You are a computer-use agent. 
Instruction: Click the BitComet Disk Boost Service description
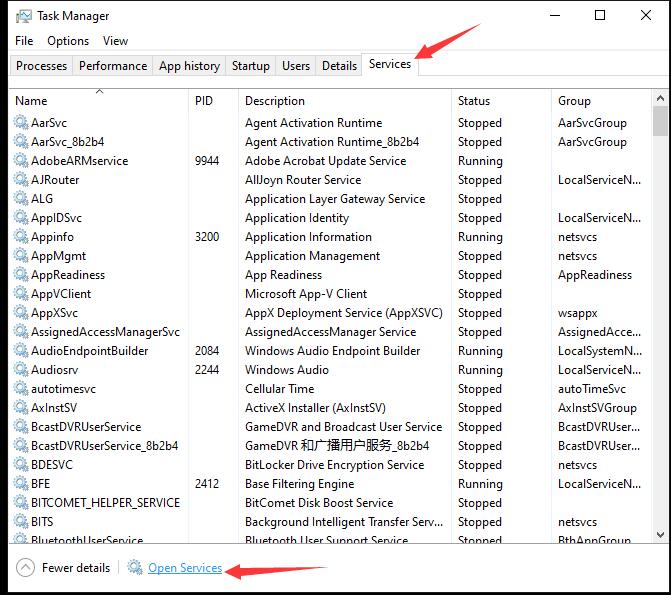pos(319,503)
